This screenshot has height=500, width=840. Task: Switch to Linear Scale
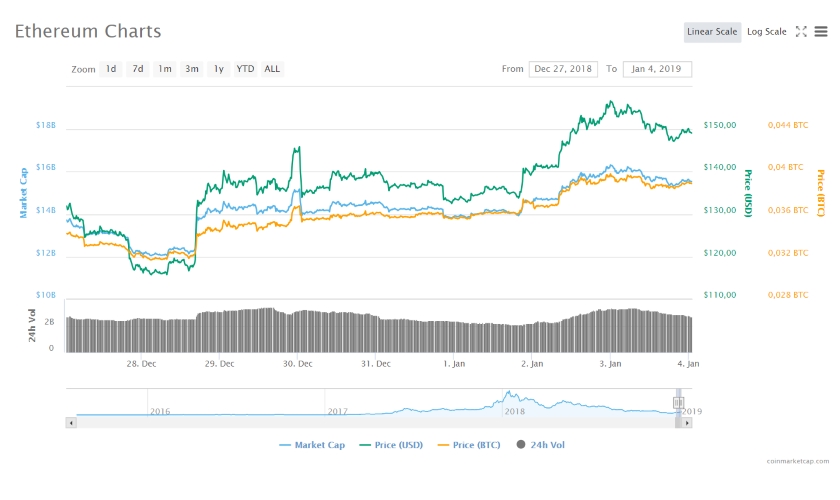click(x=712, y=32)
